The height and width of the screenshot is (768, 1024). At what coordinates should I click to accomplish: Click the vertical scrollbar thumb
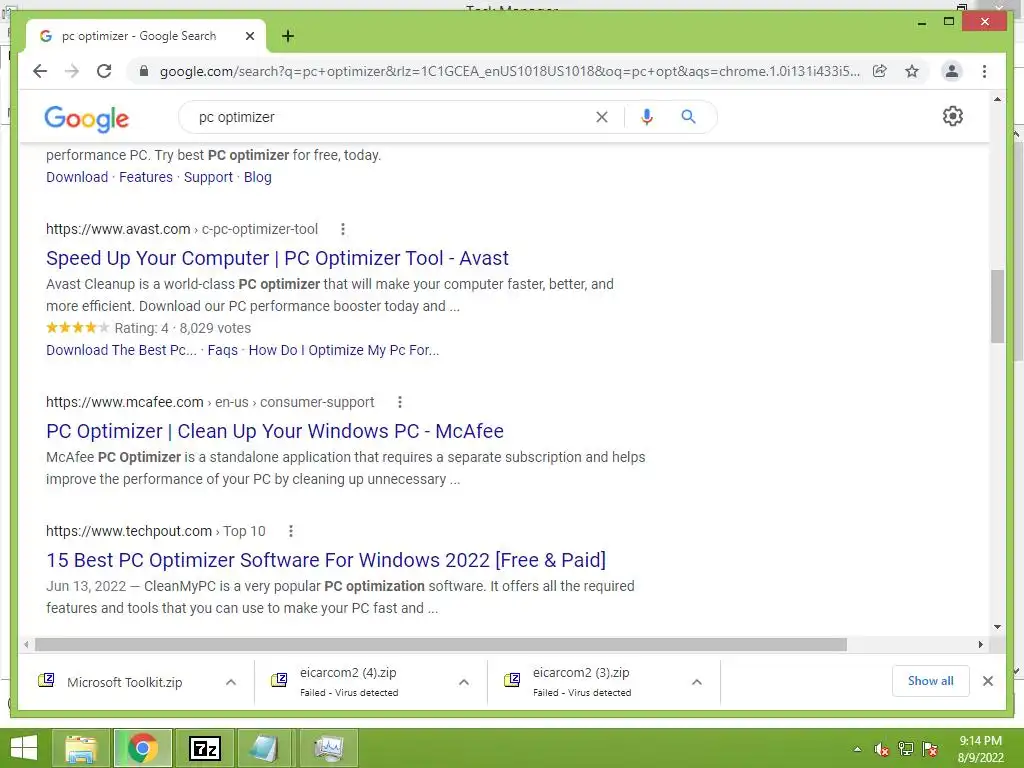coord(997,306)
